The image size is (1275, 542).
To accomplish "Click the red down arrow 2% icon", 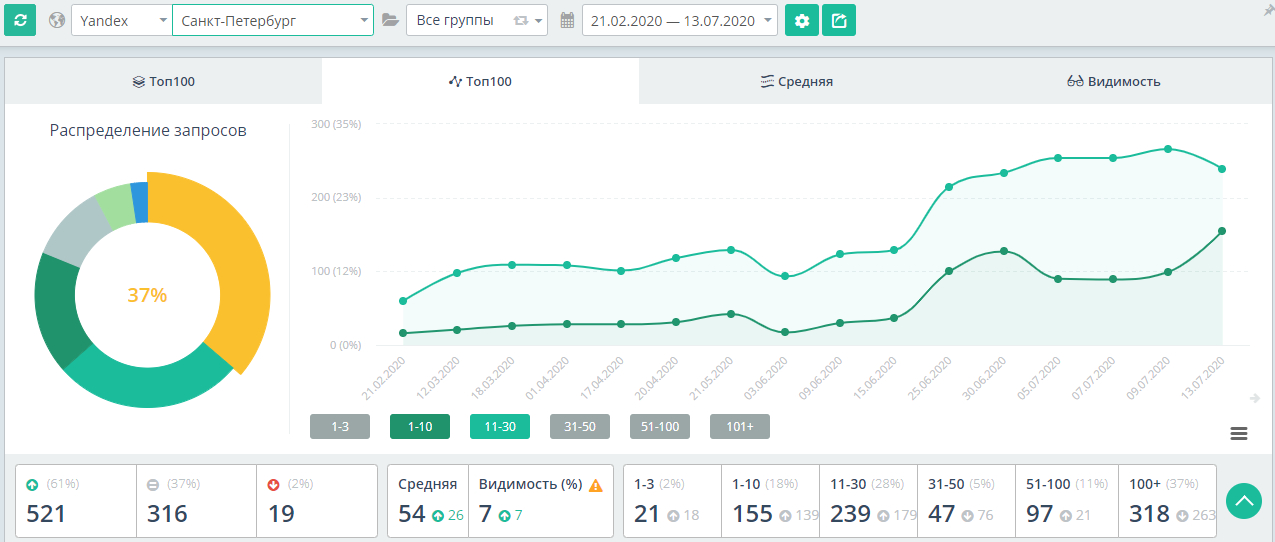I will (273, 485).
